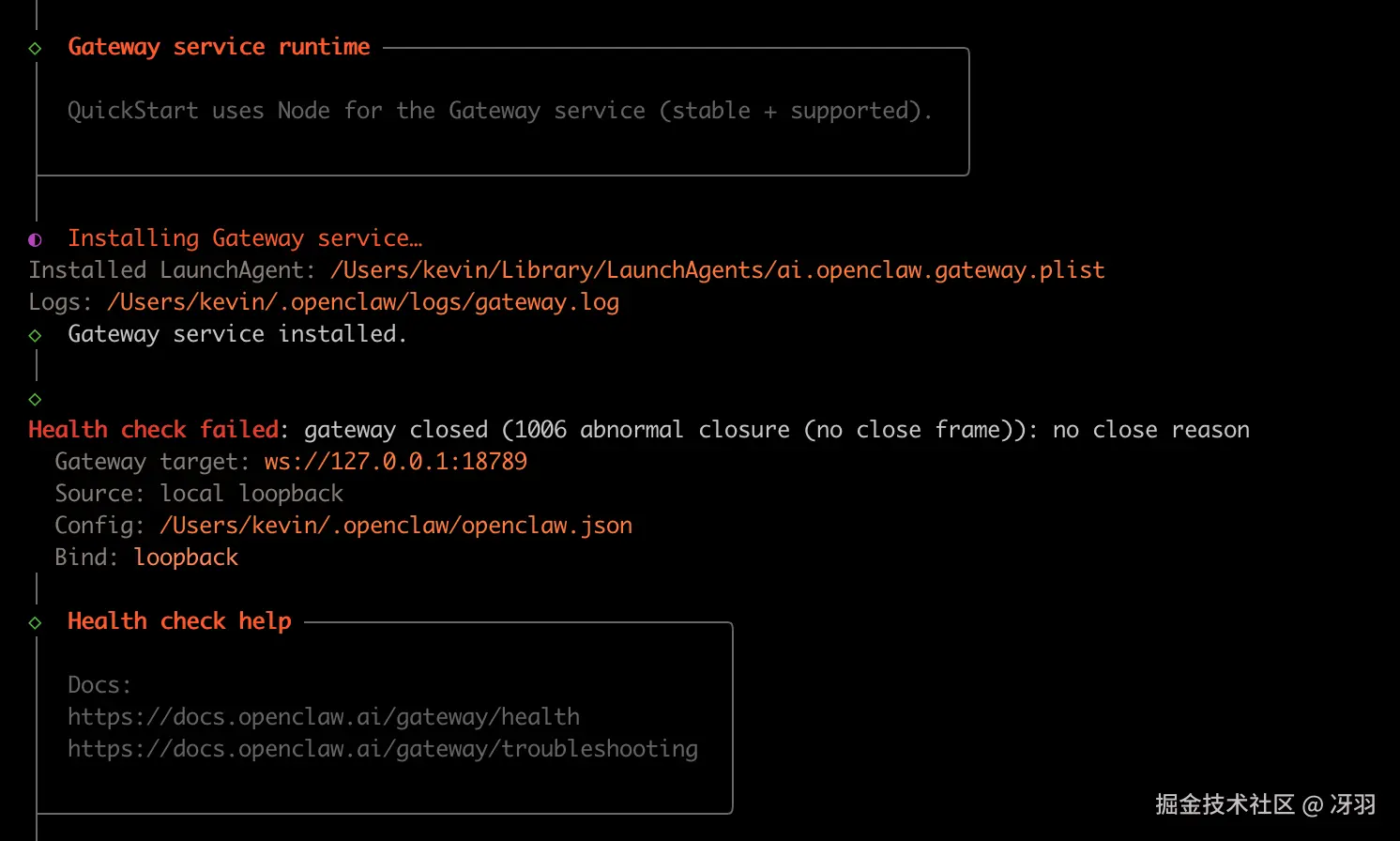Click the green diamond beside Health check help
The width and height of the screenshot is (1400, 841).
point(35,622)
